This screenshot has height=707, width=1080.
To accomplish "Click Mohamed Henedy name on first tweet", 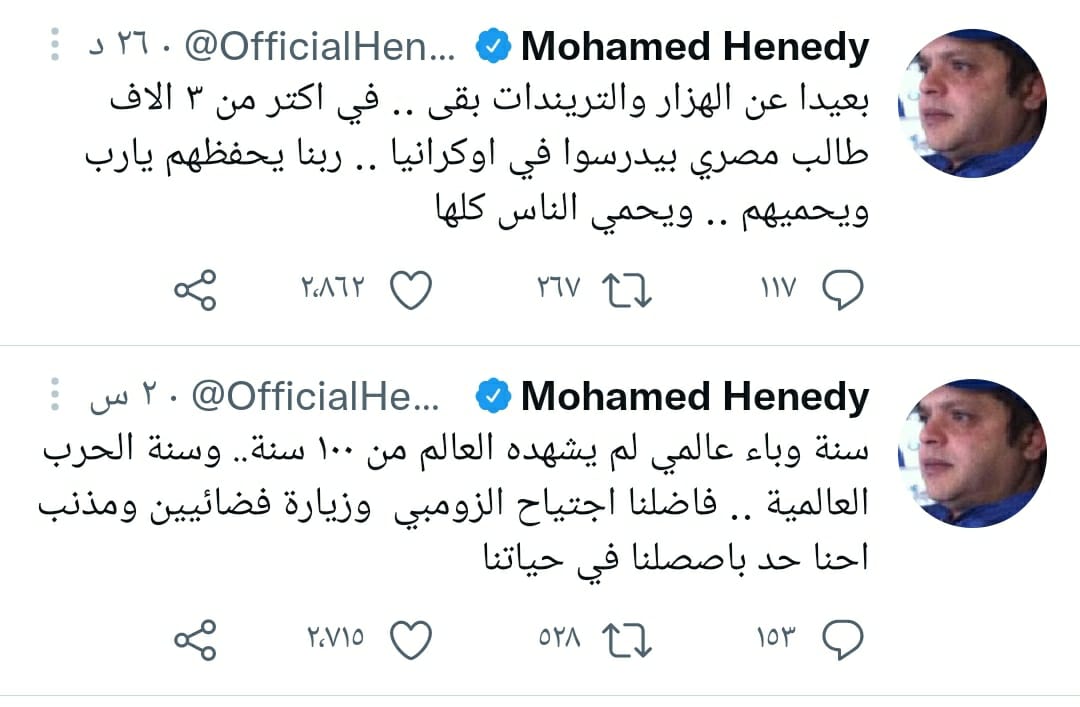I will tap(694, 47).
